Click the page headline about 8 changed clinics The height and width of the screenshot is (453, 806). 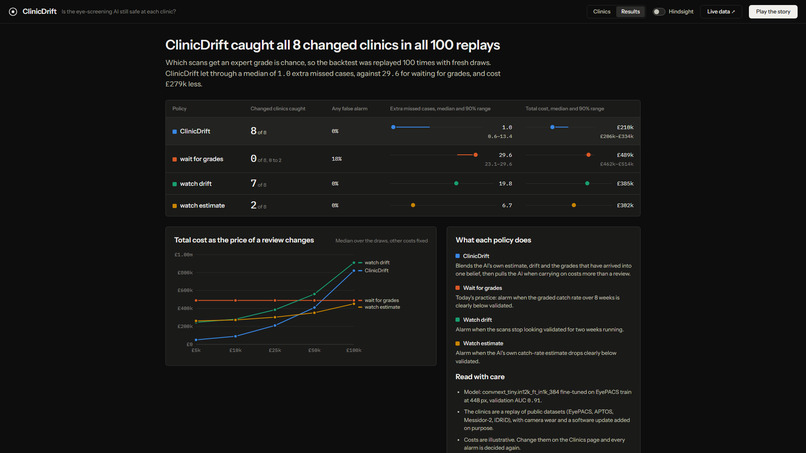pos(333,45)
